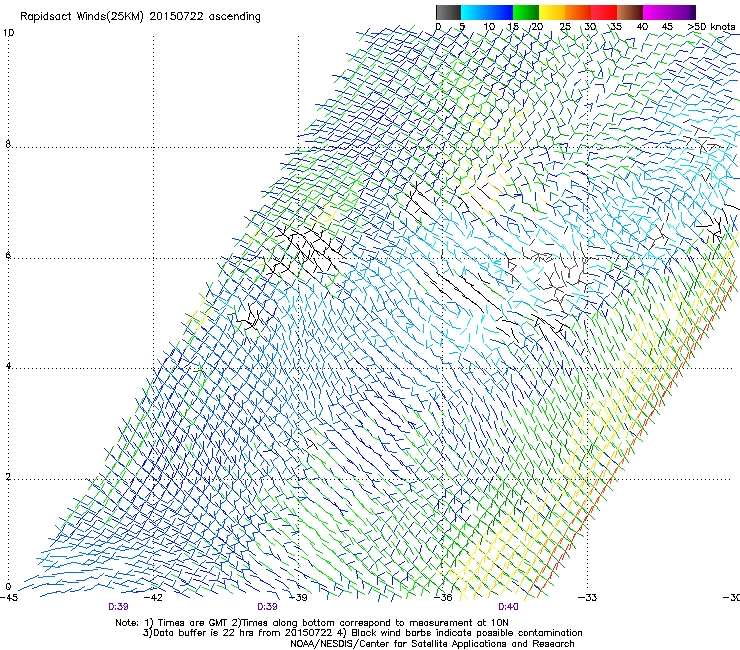Click the latitude axis label "2"
Viewport: 740px width, 650px height.
8,477
